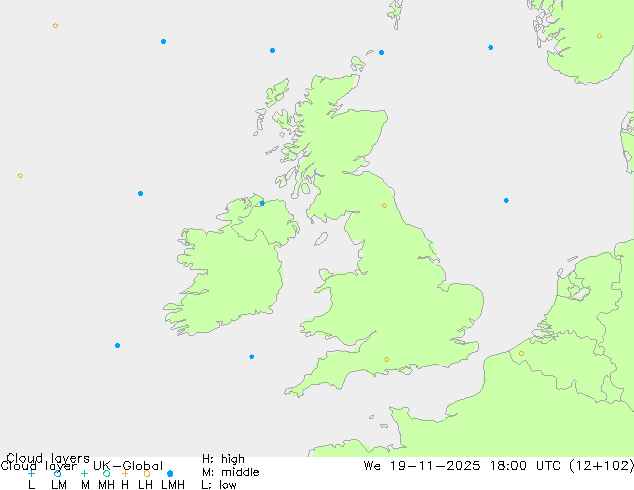Select the orange circle over Norway
This screenshot has width=634, height=490.
[599, 36]
